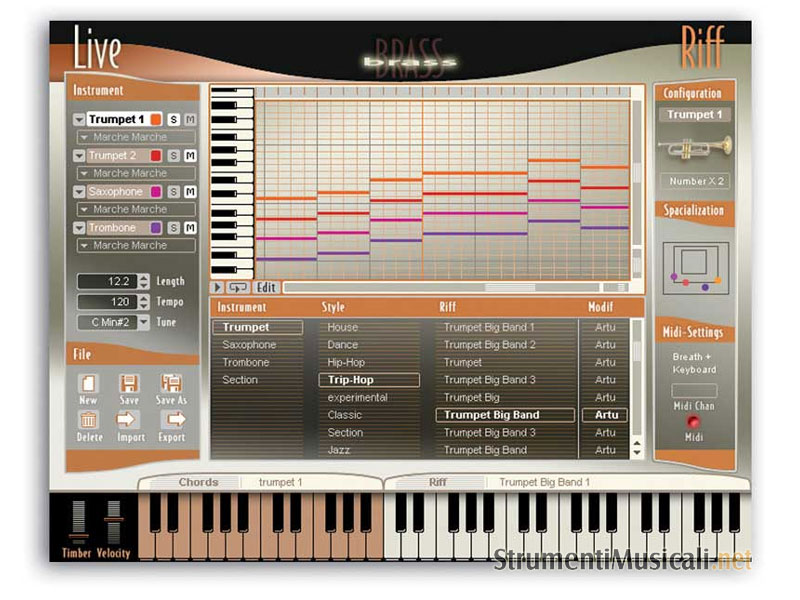Click the trumpet image in Configuration
Image resolution: width=800 pixels, height=600 pixels.
(x=696, y=148)
